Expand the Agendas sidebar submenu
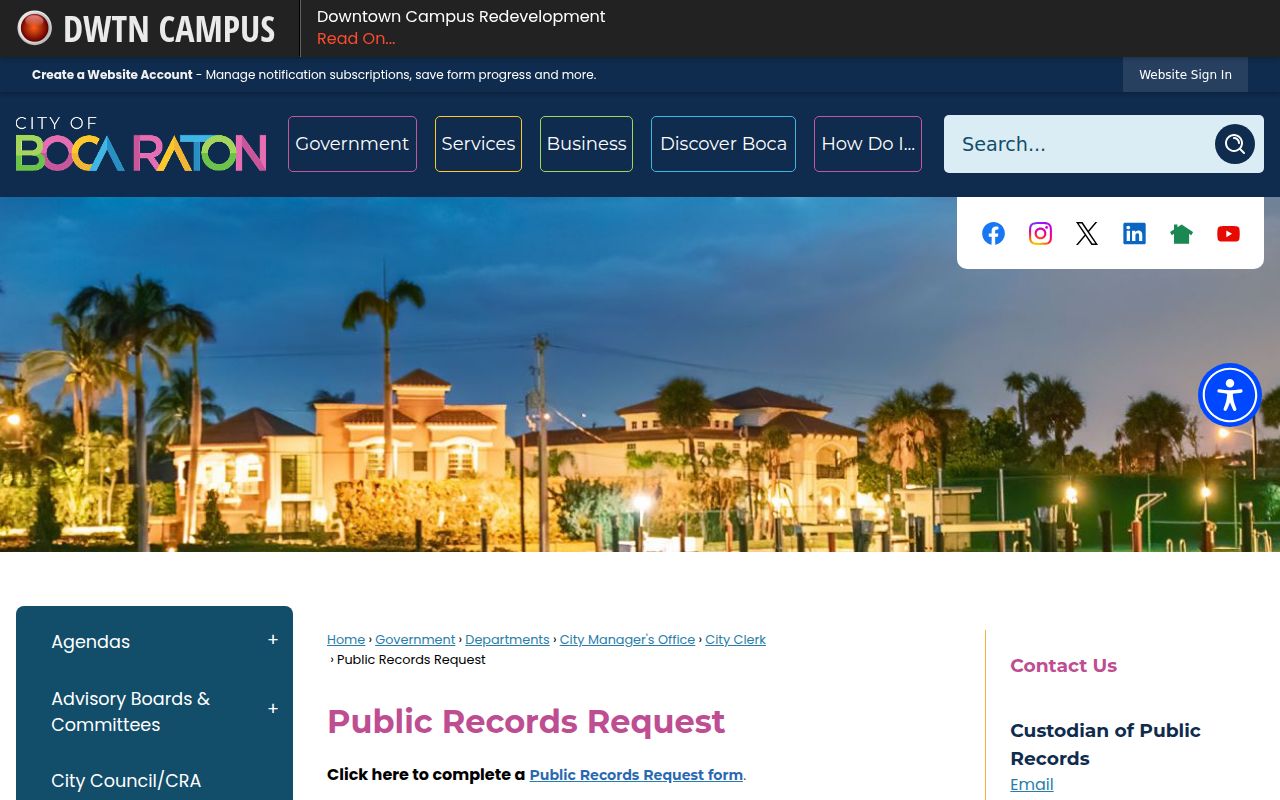The width and height of the screenshot is (1280, 800). pos(273,640)
